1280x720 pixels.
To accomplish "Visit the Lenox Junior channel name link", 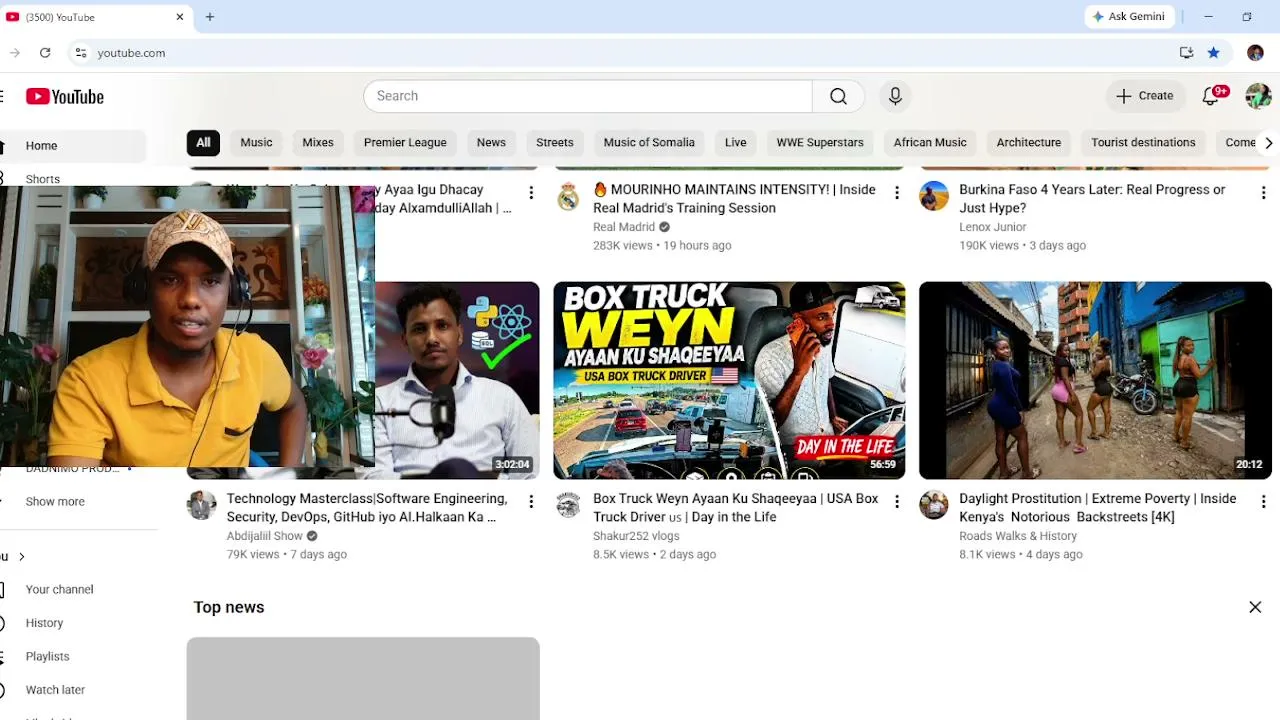I will point(993,227).
